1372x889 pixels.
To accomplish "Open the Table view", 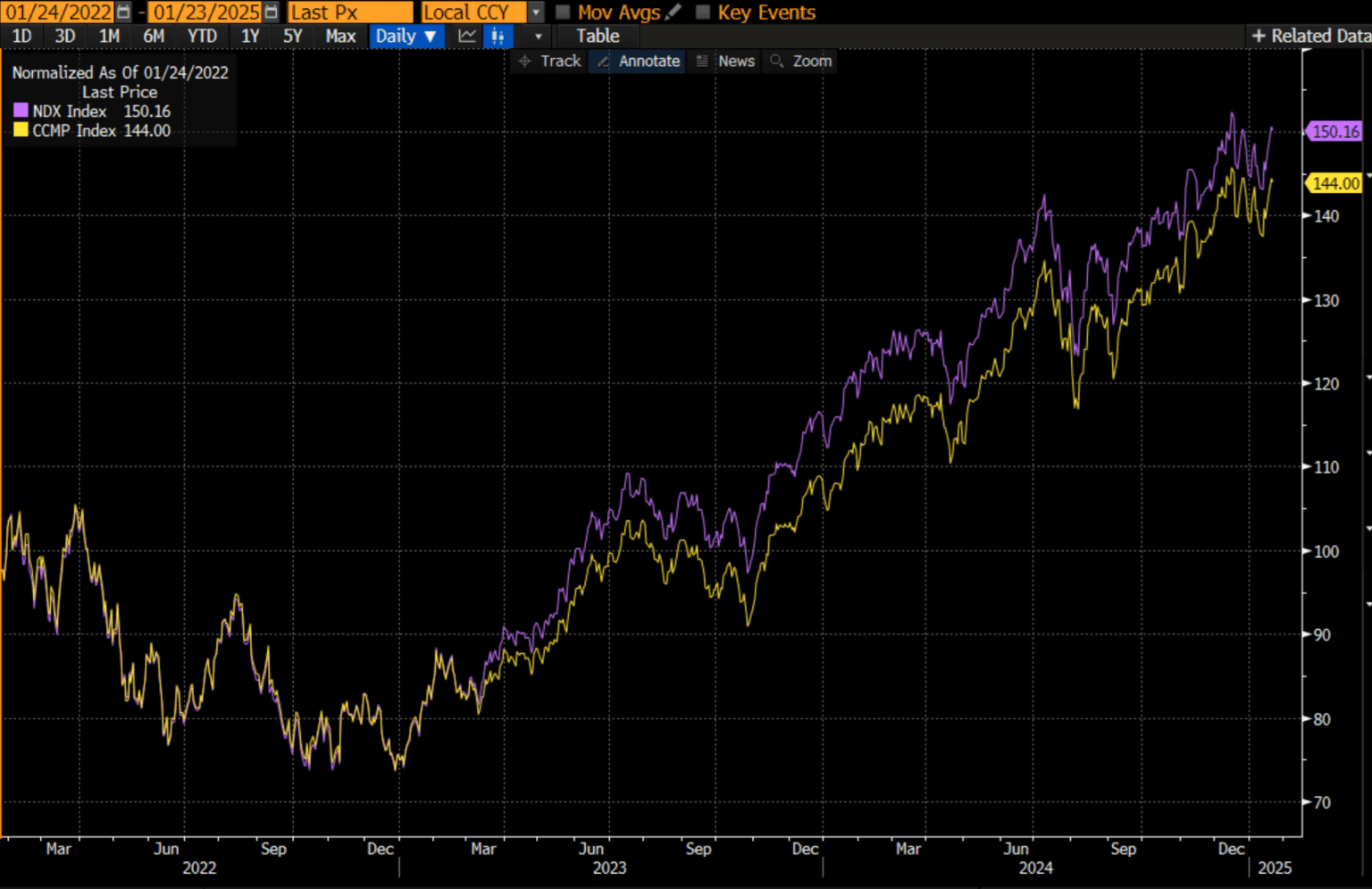I will [x=598, y=37].
